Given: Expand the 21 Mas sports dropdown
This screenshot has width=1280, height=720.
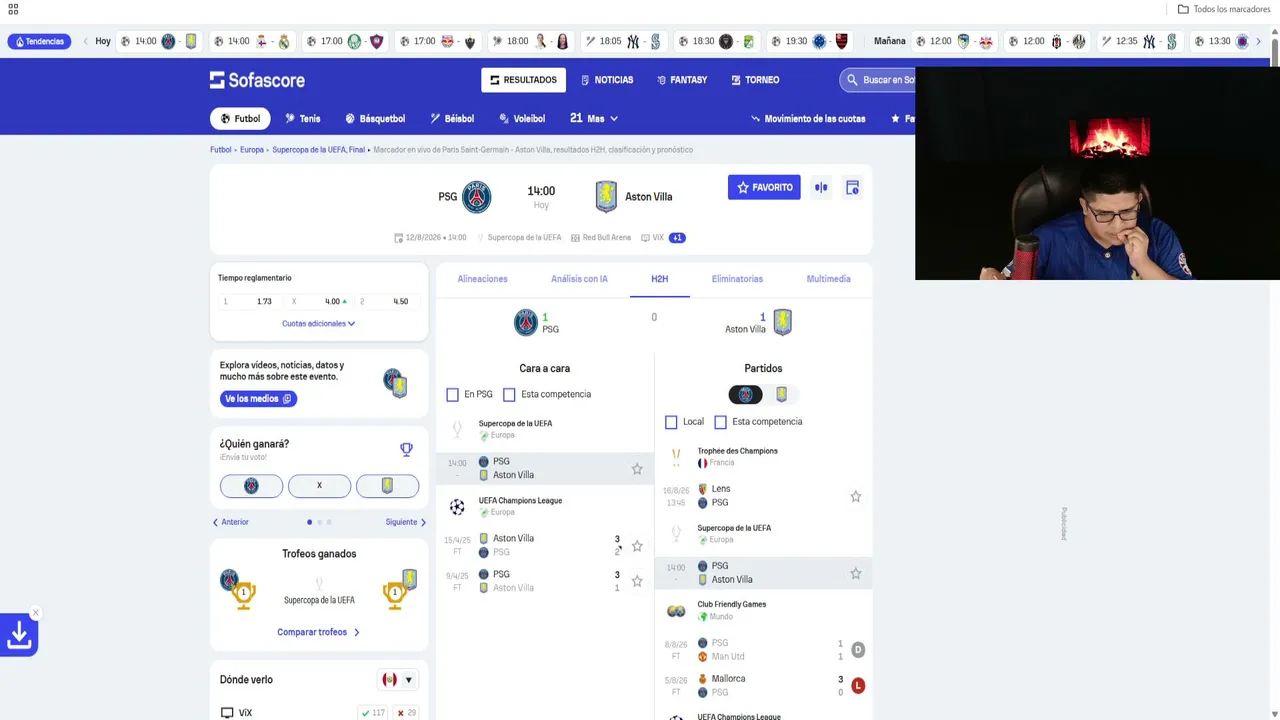Looking at the screenshot, I should [594, 118].
